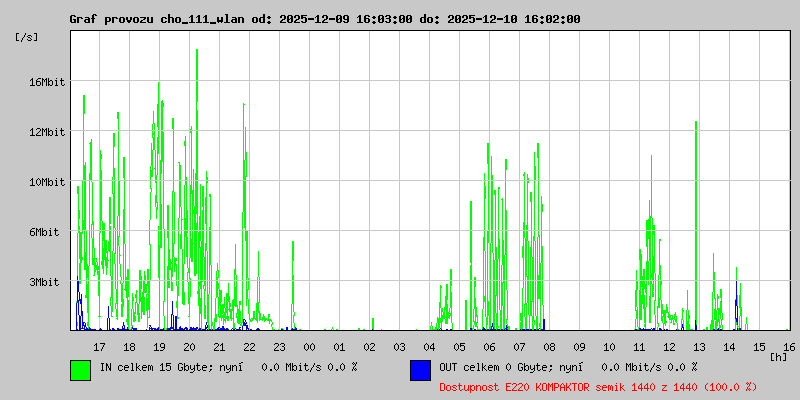The width and height of the screenshot is (800, 400).
Task: Click the hour 08 x-axis label
Action: click(549, 347)
